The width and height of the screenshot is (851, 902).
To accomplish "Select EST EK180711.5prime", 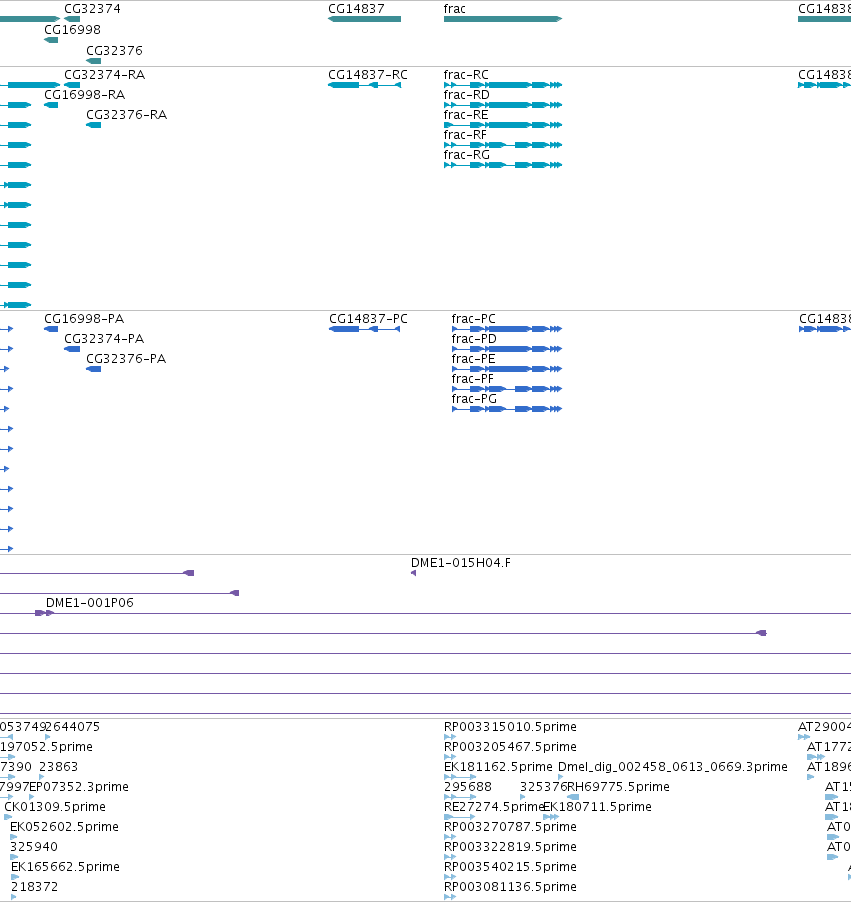I will click(x=551, y=817).
